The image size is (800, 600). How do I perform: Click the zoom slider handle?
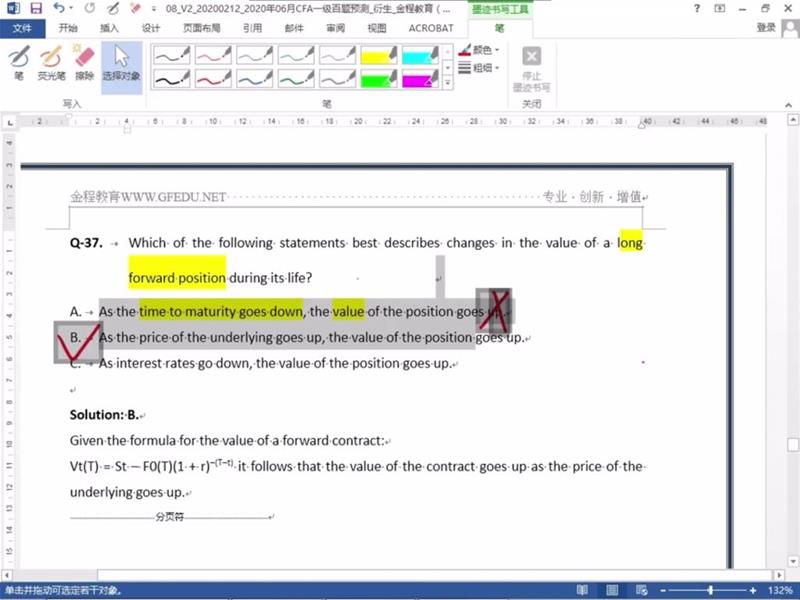pyautogui.click(x=711, y=591)
